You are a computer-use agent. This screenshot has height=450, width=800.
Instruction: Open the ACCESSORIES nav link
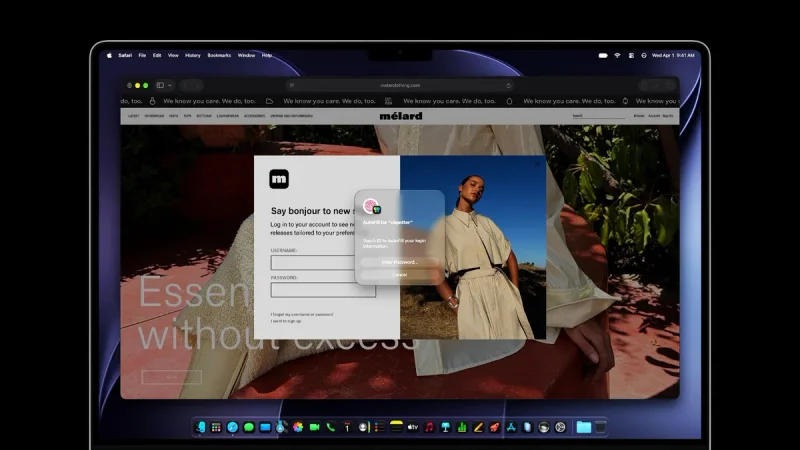coord(254,116)
